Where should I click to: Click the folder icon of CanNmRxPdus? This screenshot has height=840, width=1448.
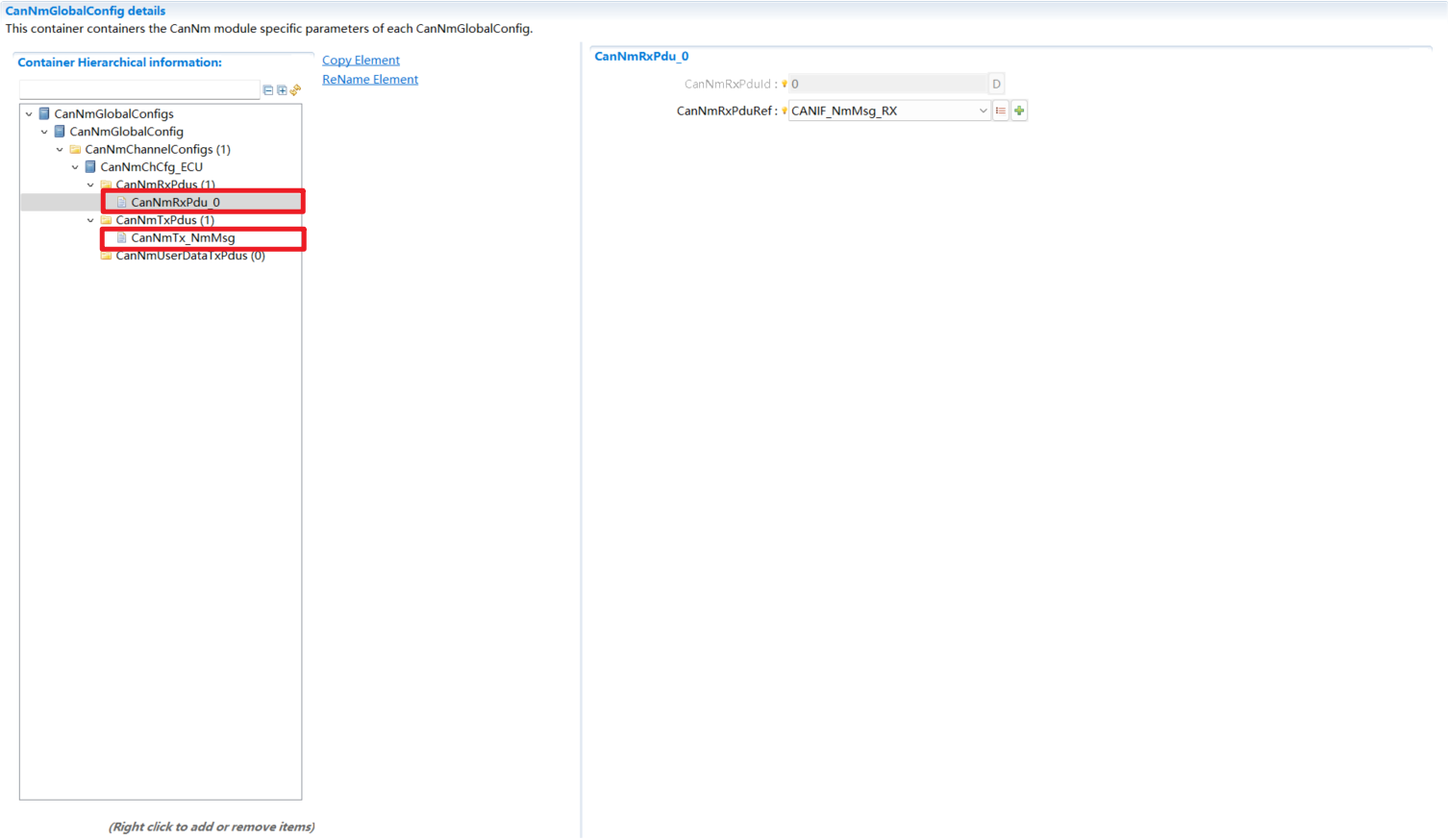click(x=106, y=185)
